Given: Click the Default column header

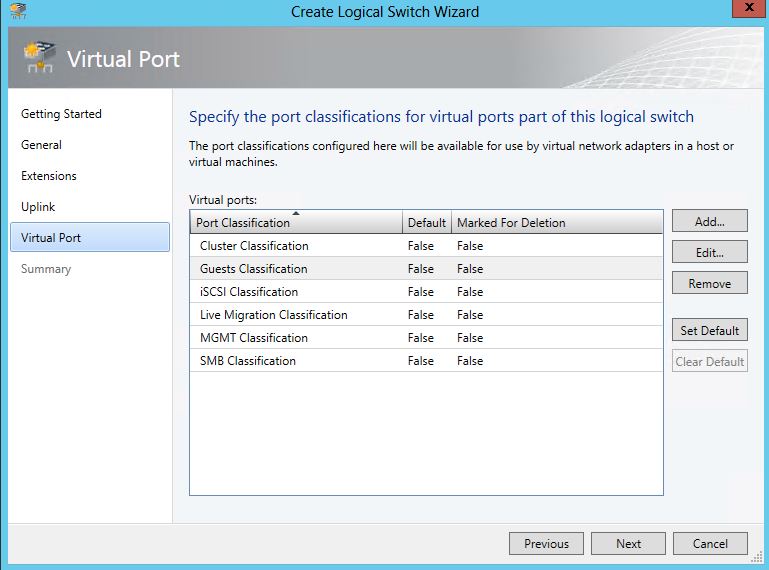Looking at the screenshot, I should click(426, 222).
